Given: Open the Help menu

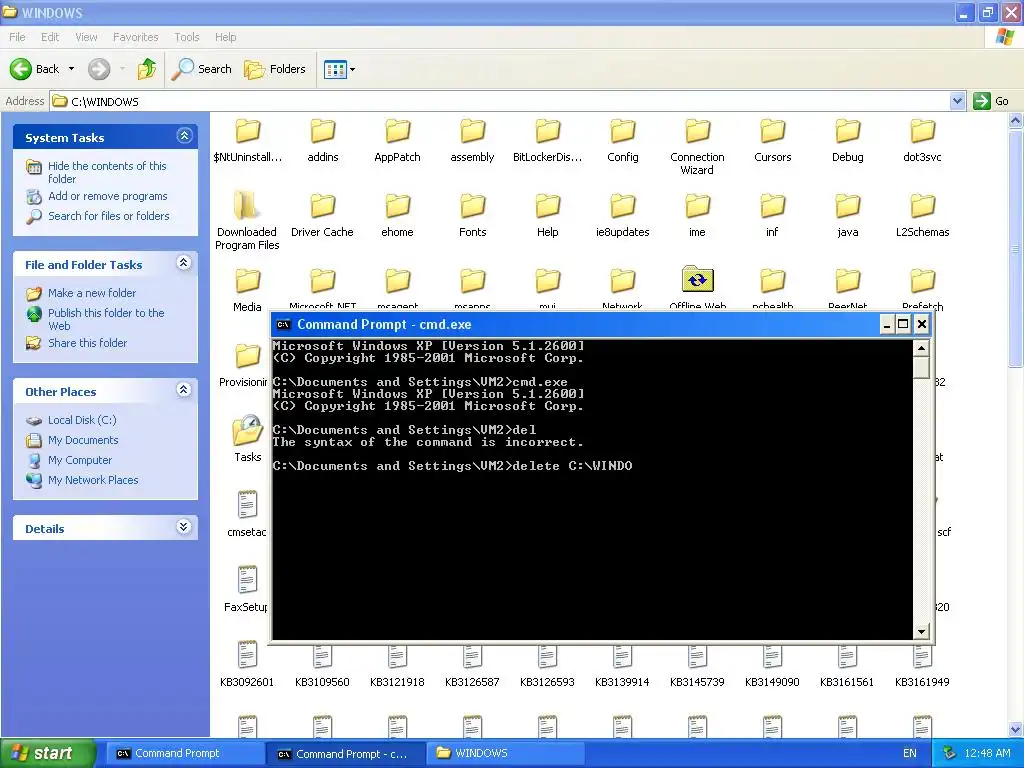Looking at the screenshot, I should pos(225,37).
